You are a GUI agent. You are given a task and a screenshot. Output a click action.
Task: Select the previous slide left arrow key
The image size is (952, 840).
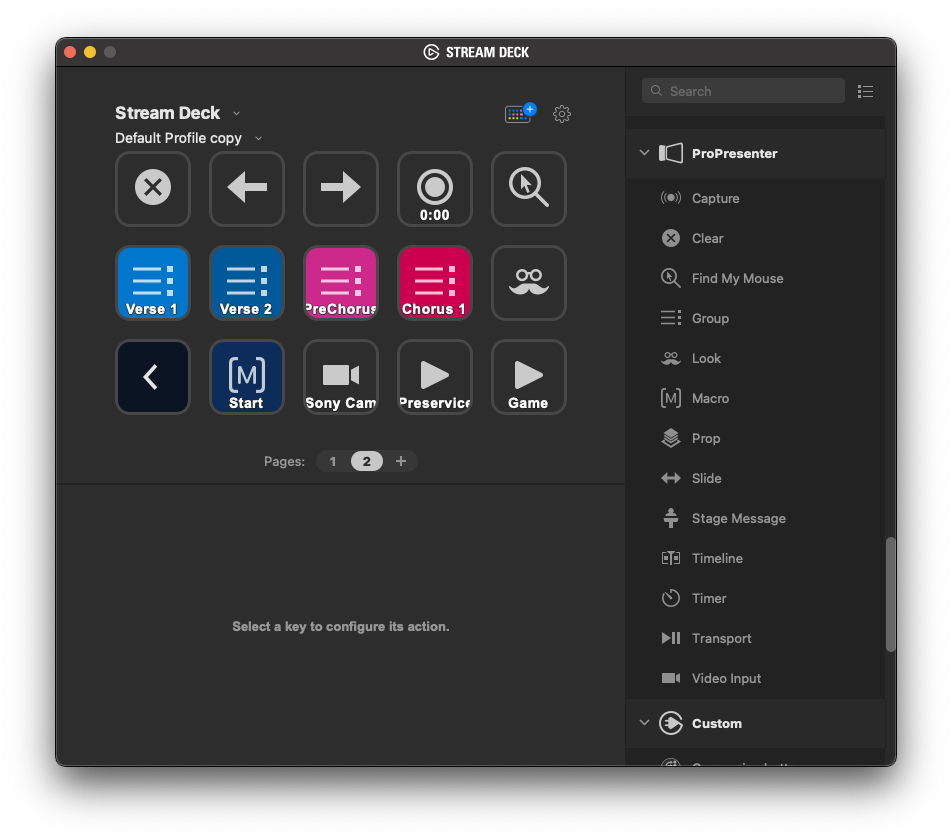(x=246, y=189)
